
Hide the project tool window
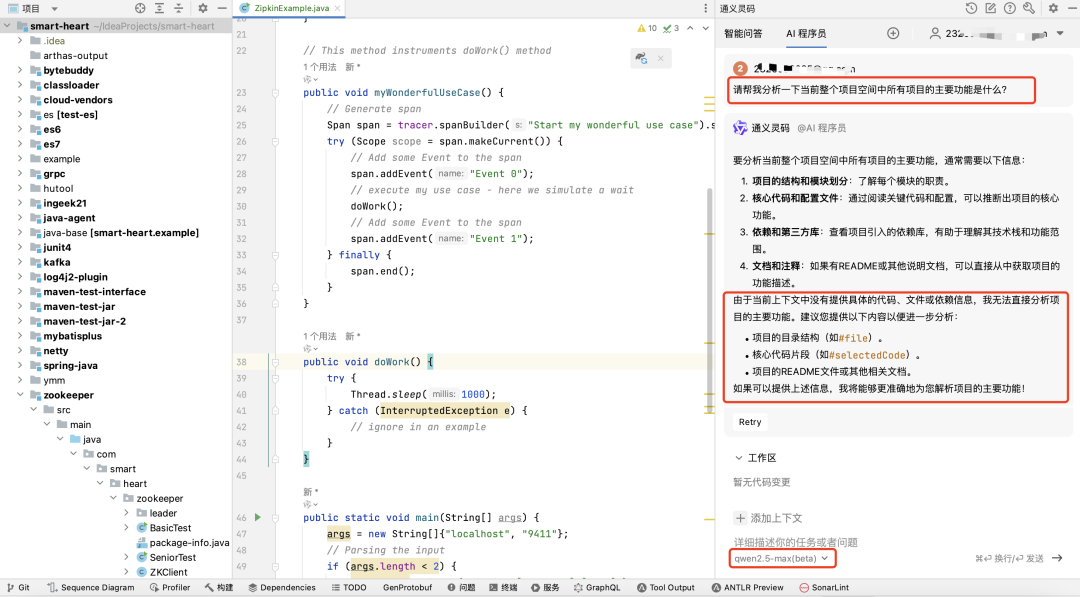(x=222, y=8)
